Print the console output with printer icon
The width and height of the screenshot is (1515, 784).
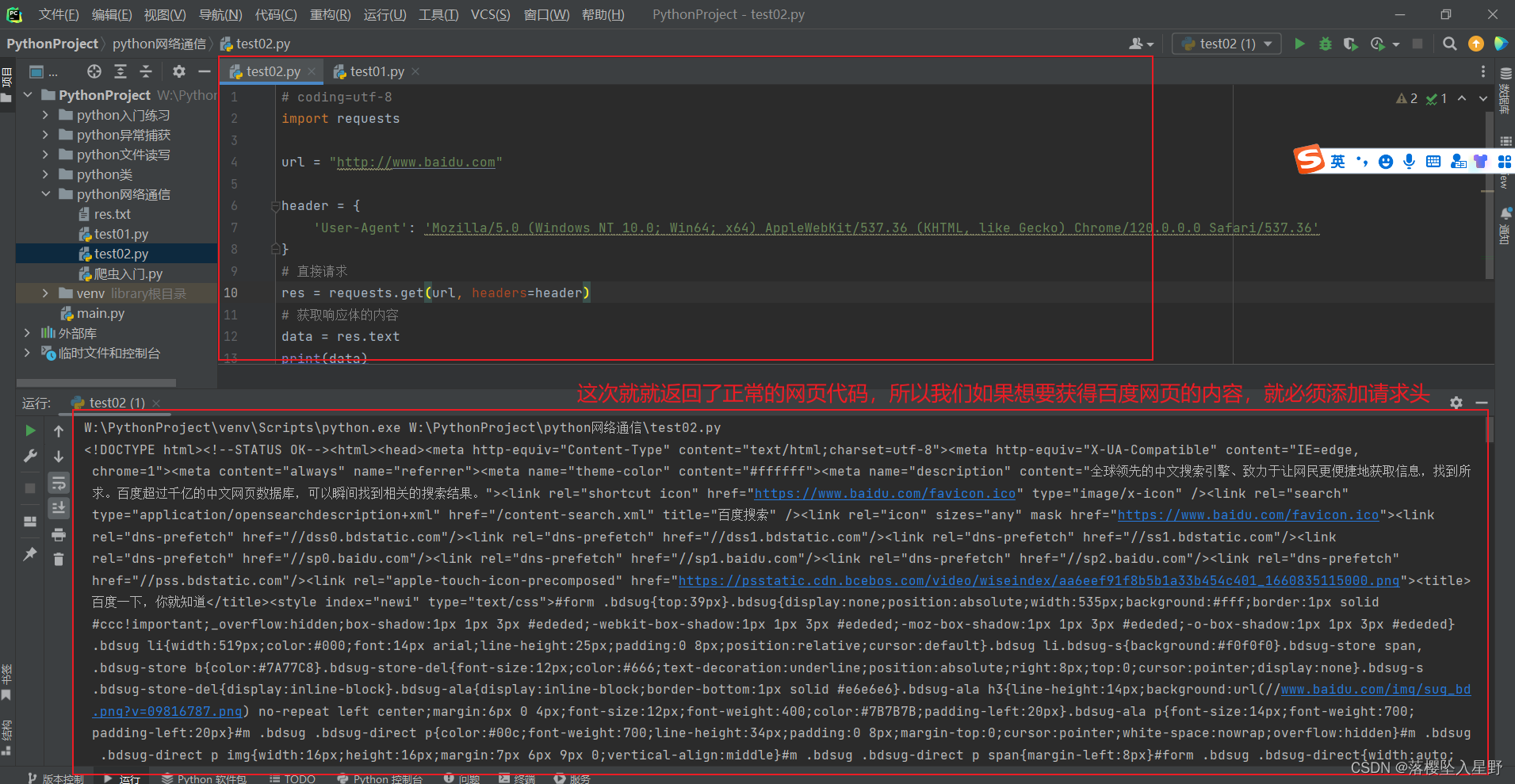click(59, 534)
